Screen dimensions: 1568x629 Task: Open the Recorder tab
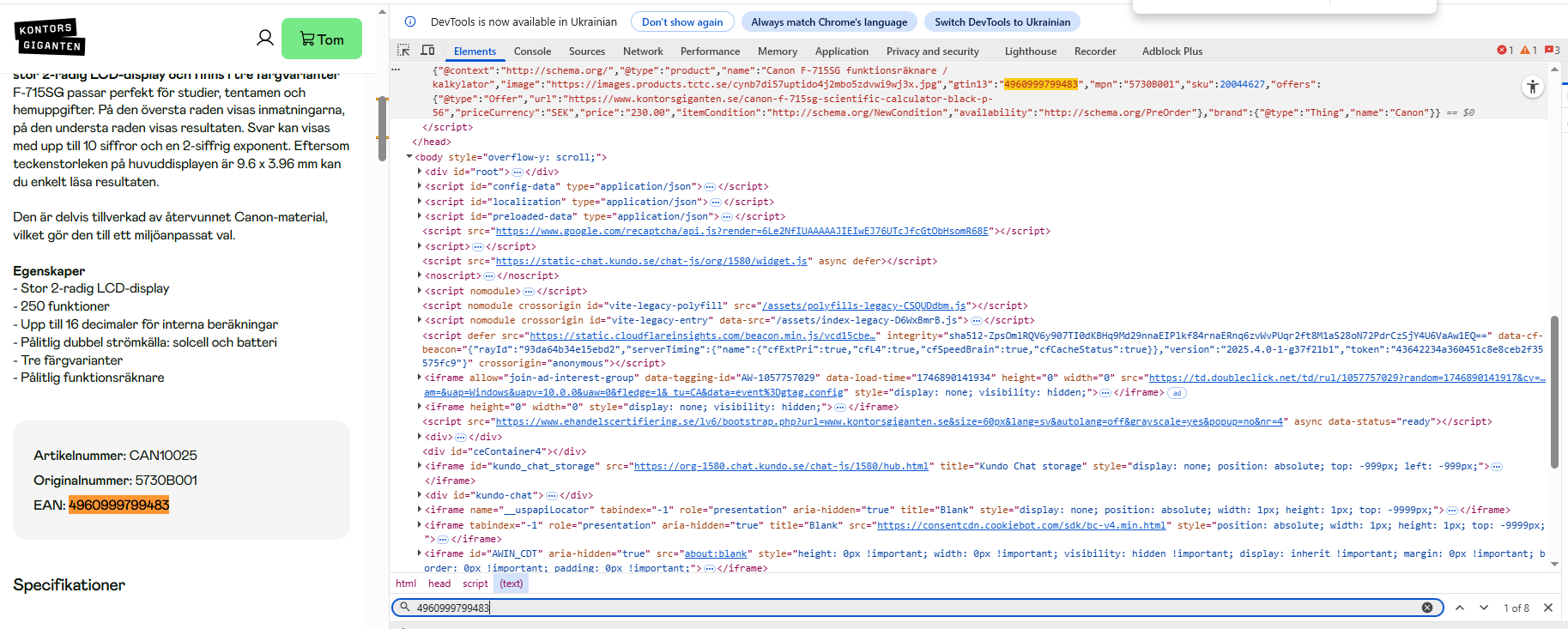coord(1095,51)
